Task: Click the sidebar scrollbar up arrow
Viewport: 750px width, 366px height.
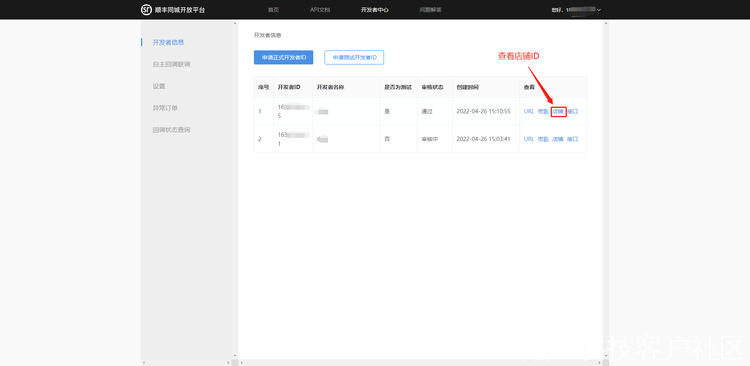Action: pos(234,23)
